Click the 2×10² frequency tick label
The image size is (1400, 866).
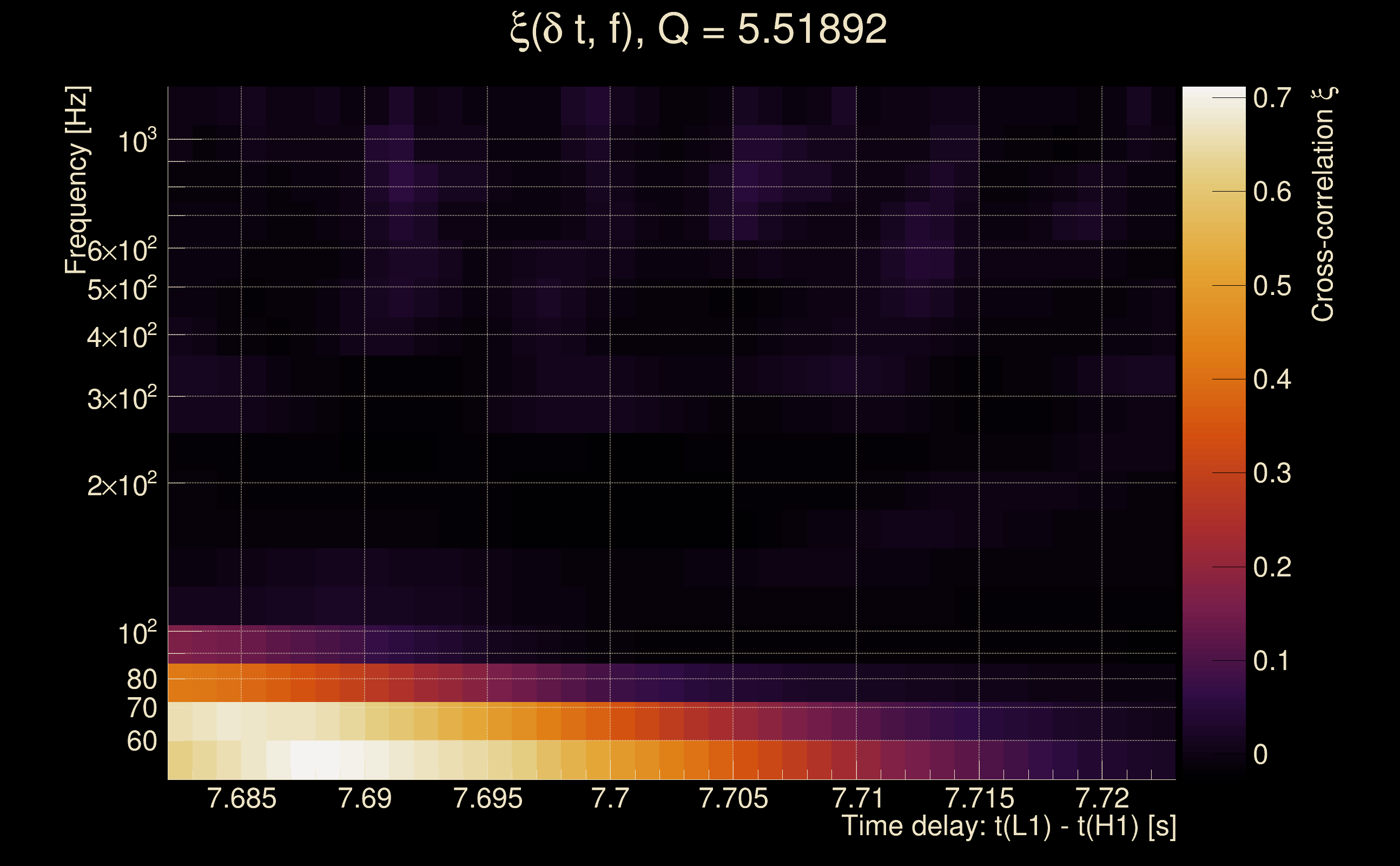pyautogui.click(x=122, y=486)
